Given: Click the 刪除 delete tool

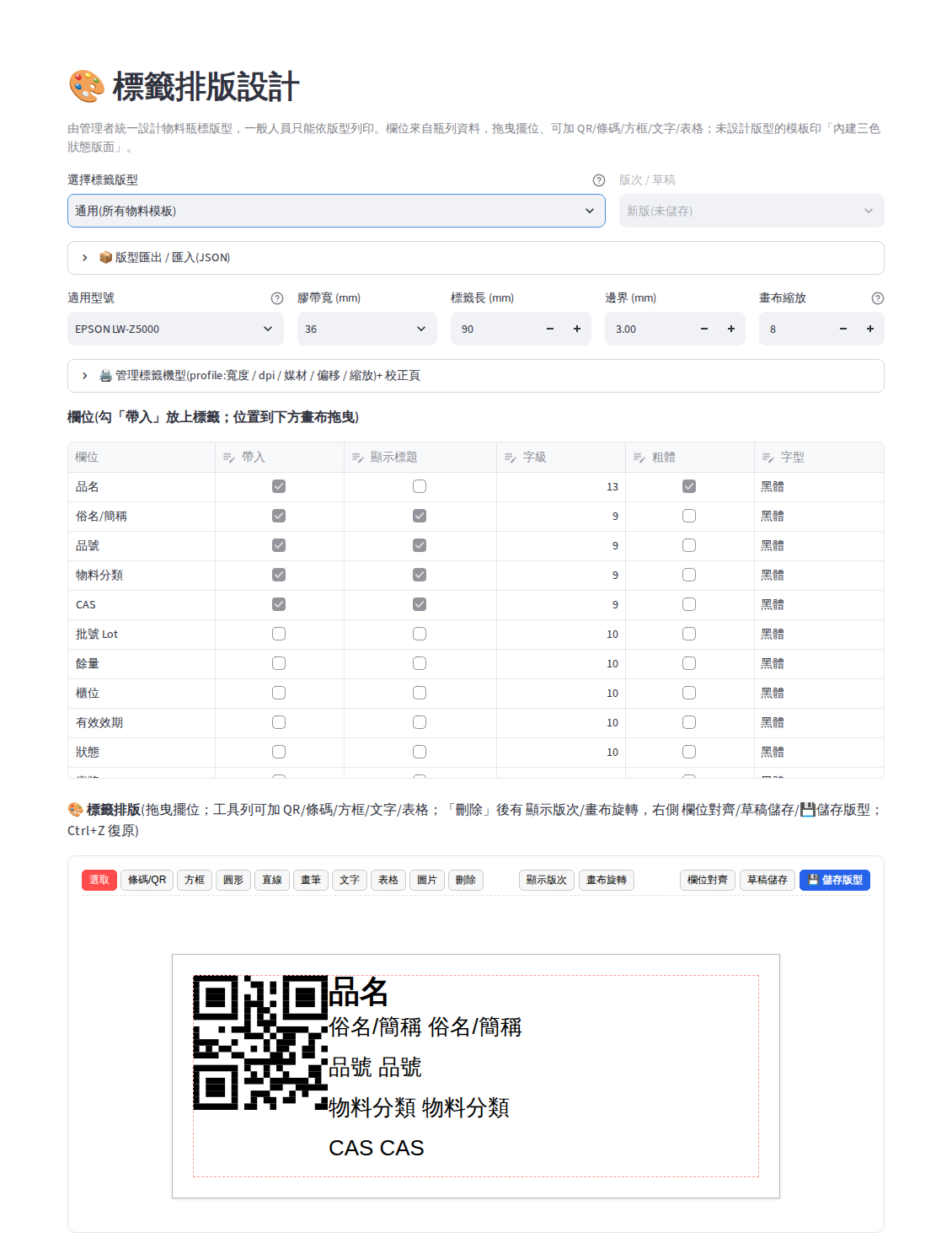Looking at the screenshot, I should (466, 880).
